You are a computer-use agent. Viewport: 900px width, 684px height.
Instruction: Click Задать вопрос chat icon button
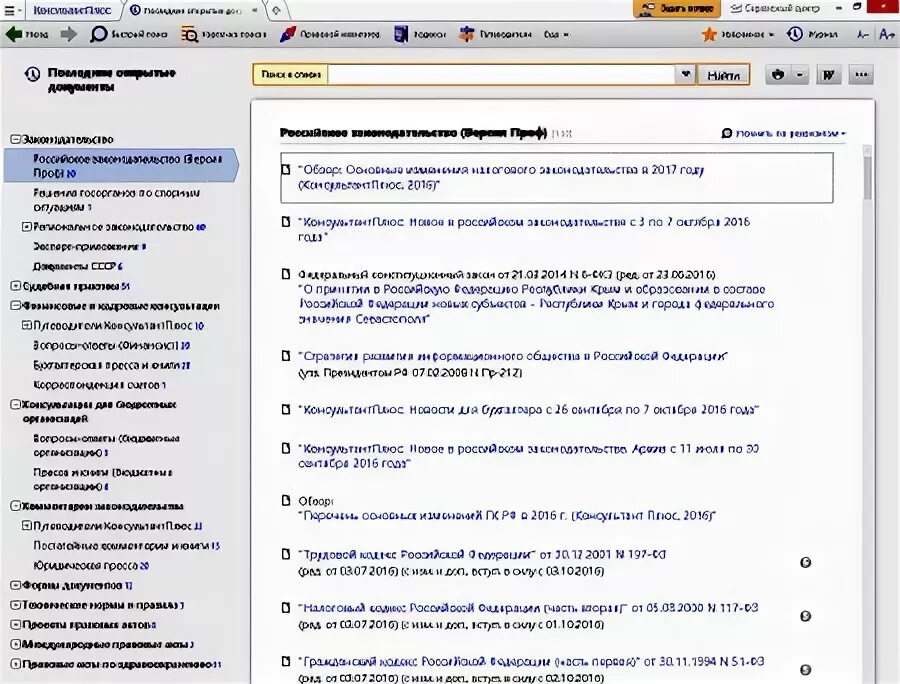[x=676, y=9]
